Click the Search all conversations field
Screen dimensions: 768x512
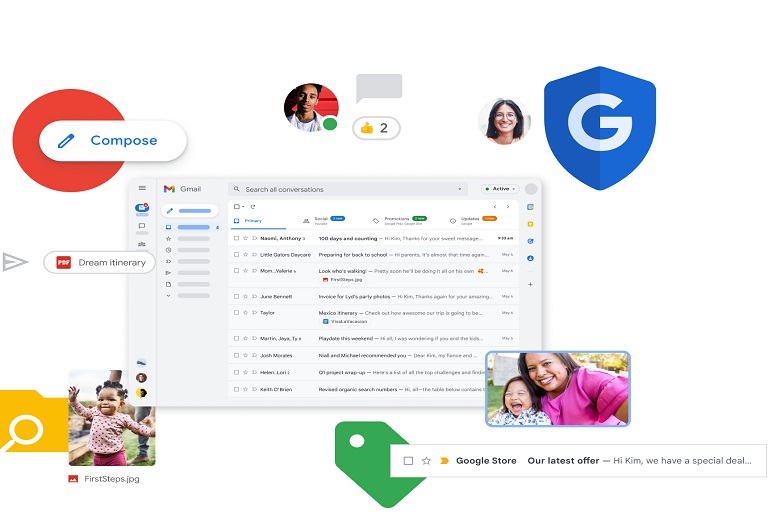click(x=340, y=189)
